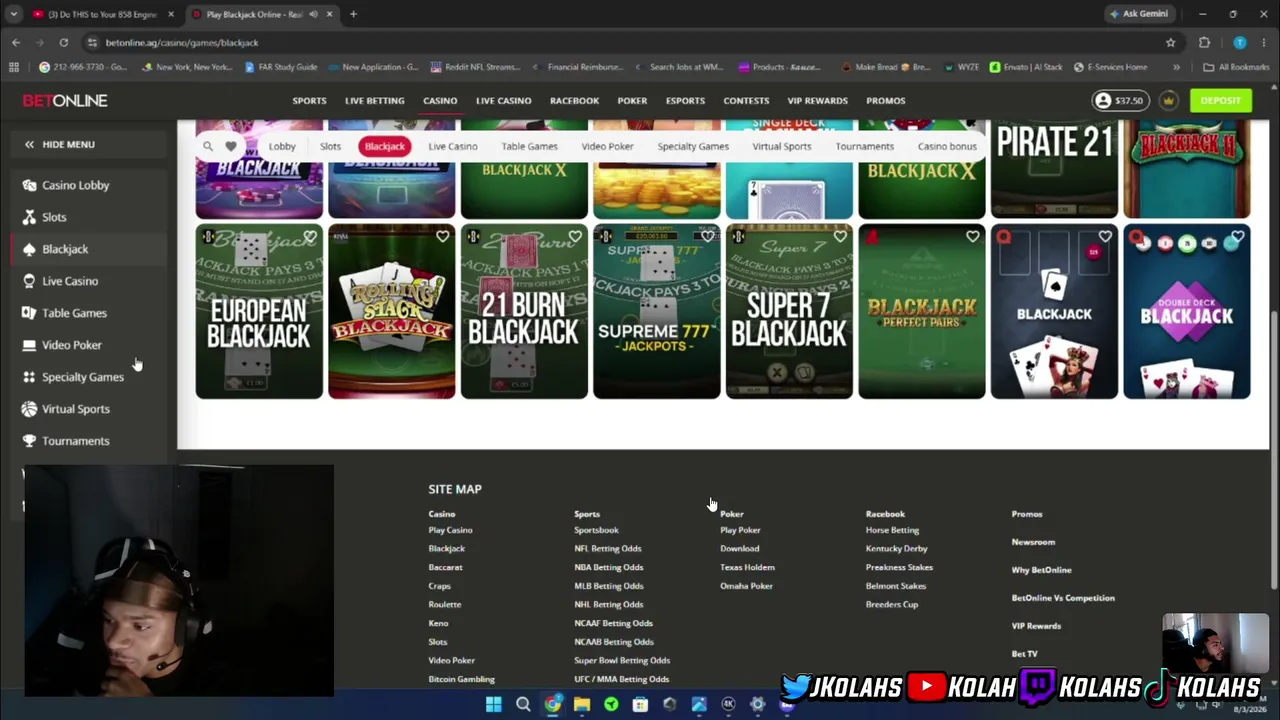
Task: Open the Chrome three-dot menu
Action: point(1264,43)
